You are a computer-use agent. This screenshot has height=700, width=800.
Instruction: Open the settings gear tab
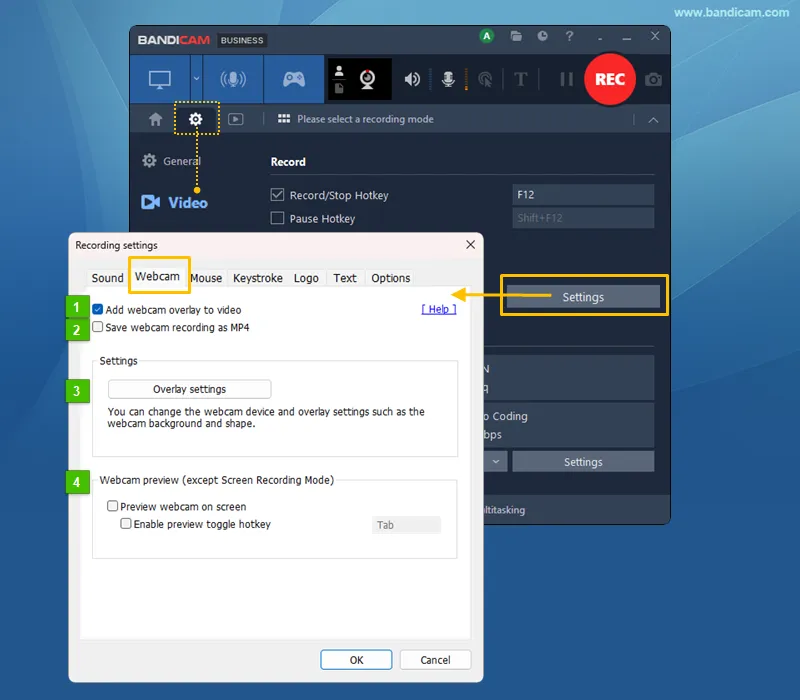195,119
